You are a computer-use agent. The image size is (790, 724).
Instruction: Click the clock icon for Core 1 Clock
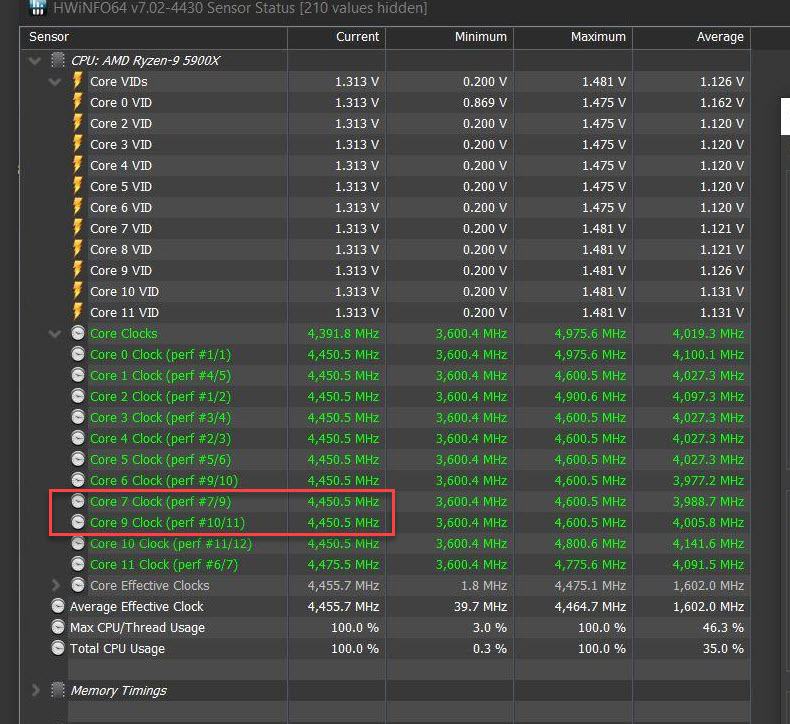78,375
